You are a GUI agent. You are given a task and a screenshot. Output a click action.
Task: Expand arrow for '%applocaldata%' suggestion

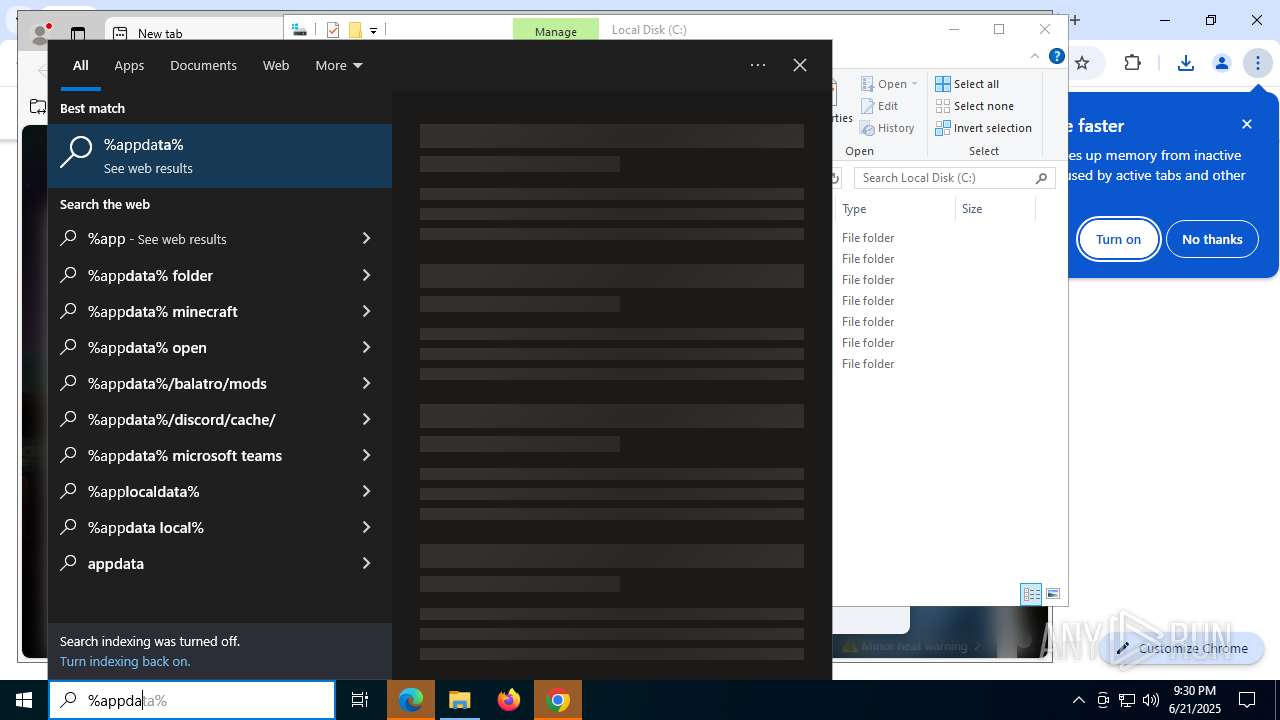click(x=366, y=491)
